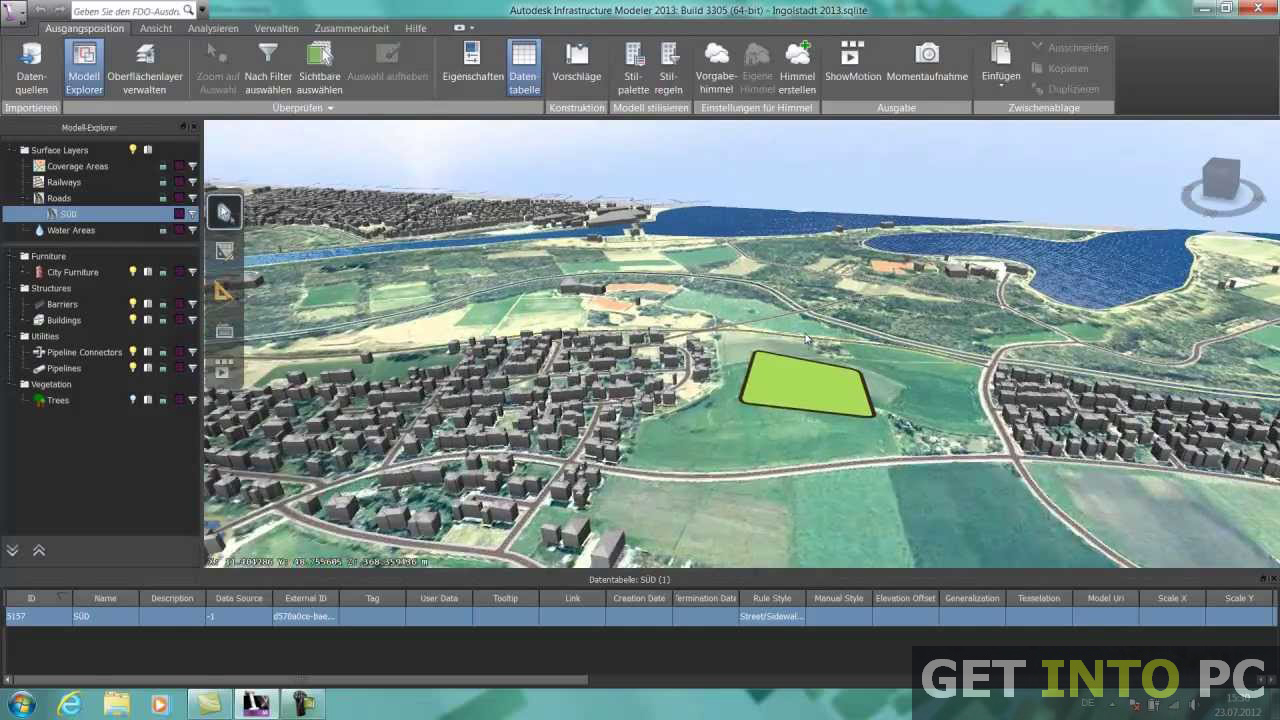Toggle Coverage Areas green lock indicator
Image resolution: width=1280 pixels, height=720 pixels.
click(163, 167)
